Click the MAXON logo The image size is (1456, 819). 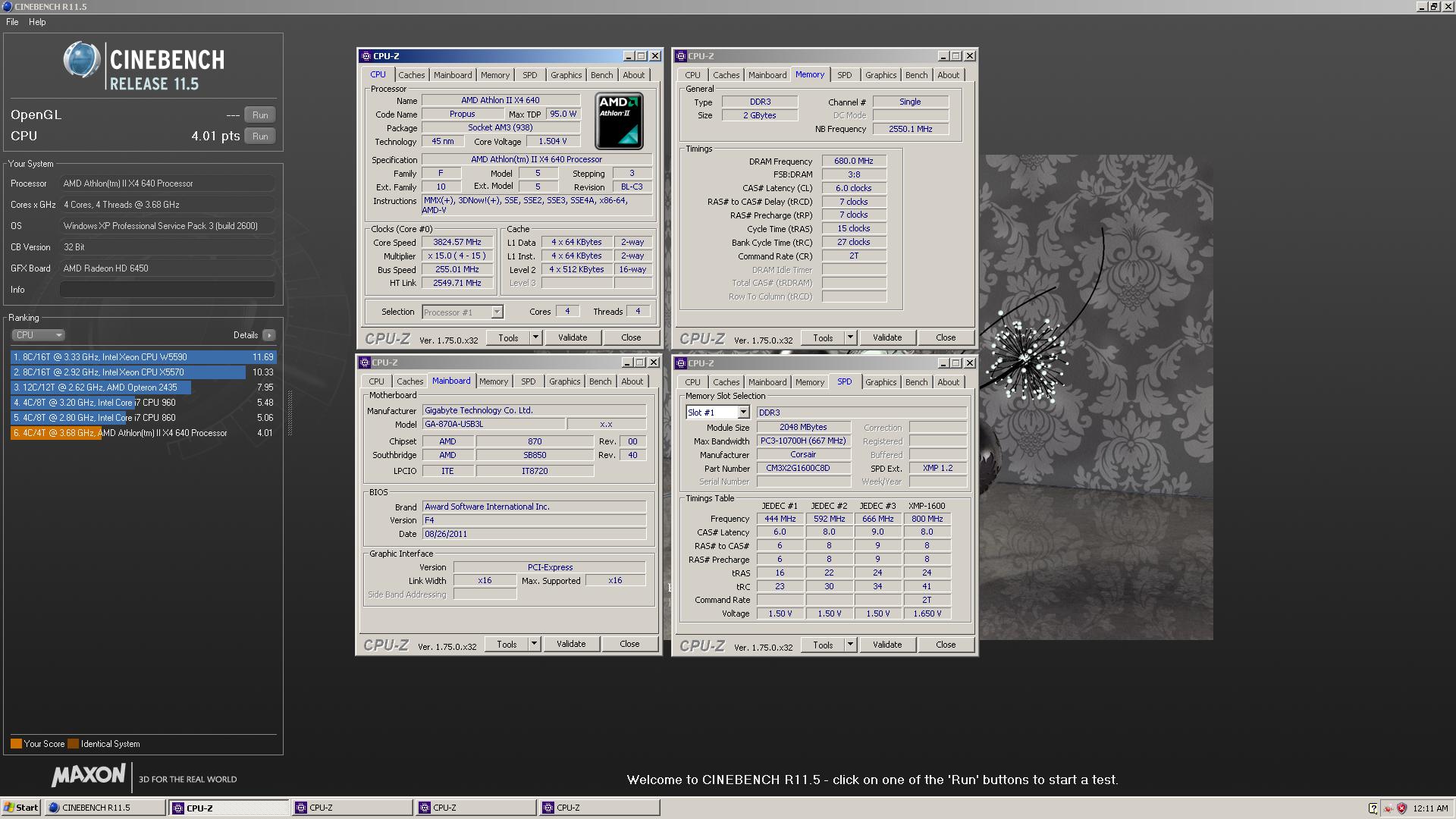88,776
